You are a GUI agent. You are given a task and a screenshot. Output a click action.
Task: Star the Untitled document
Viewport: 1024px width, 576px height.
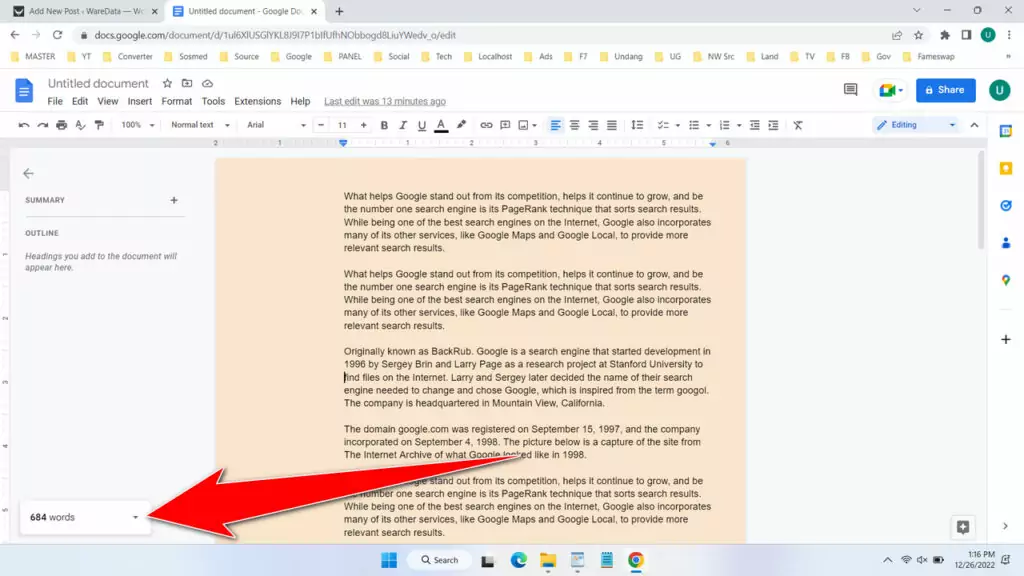167,84
